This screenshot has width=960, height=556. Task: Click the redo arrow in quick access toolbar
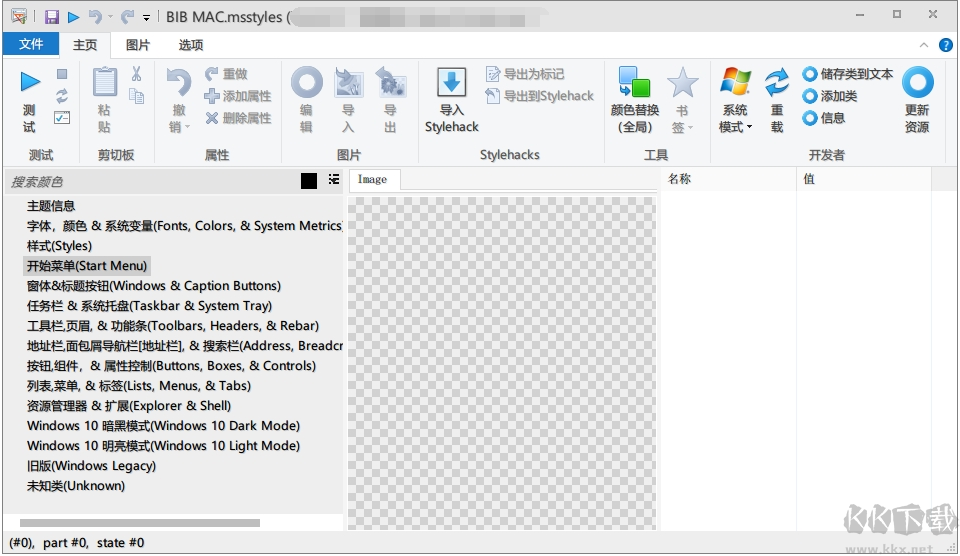coord(127,17)
